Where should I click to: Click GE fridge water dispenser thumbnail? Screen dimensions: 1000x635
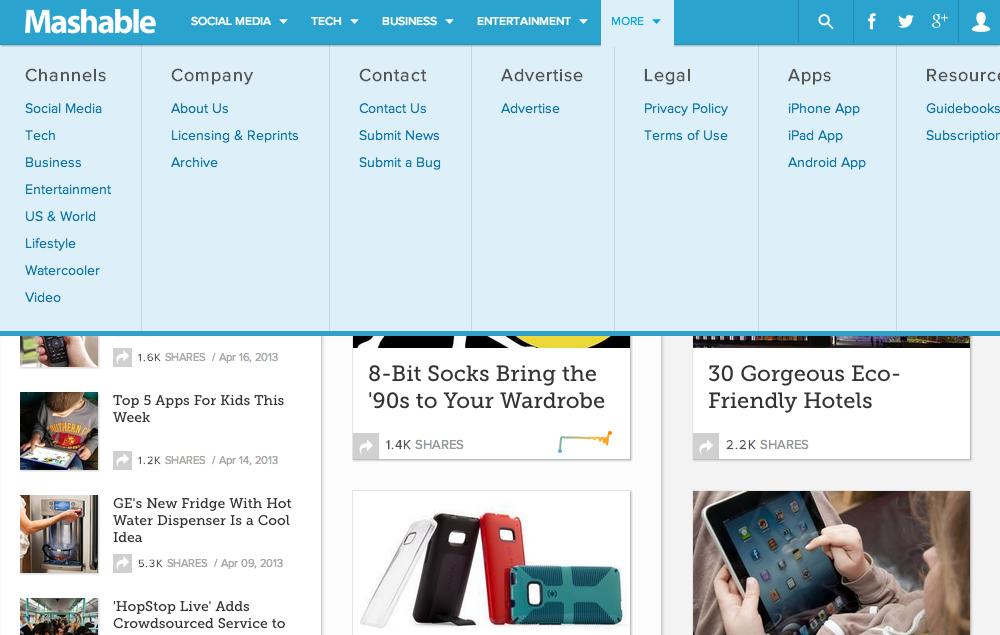coord(59,534)
